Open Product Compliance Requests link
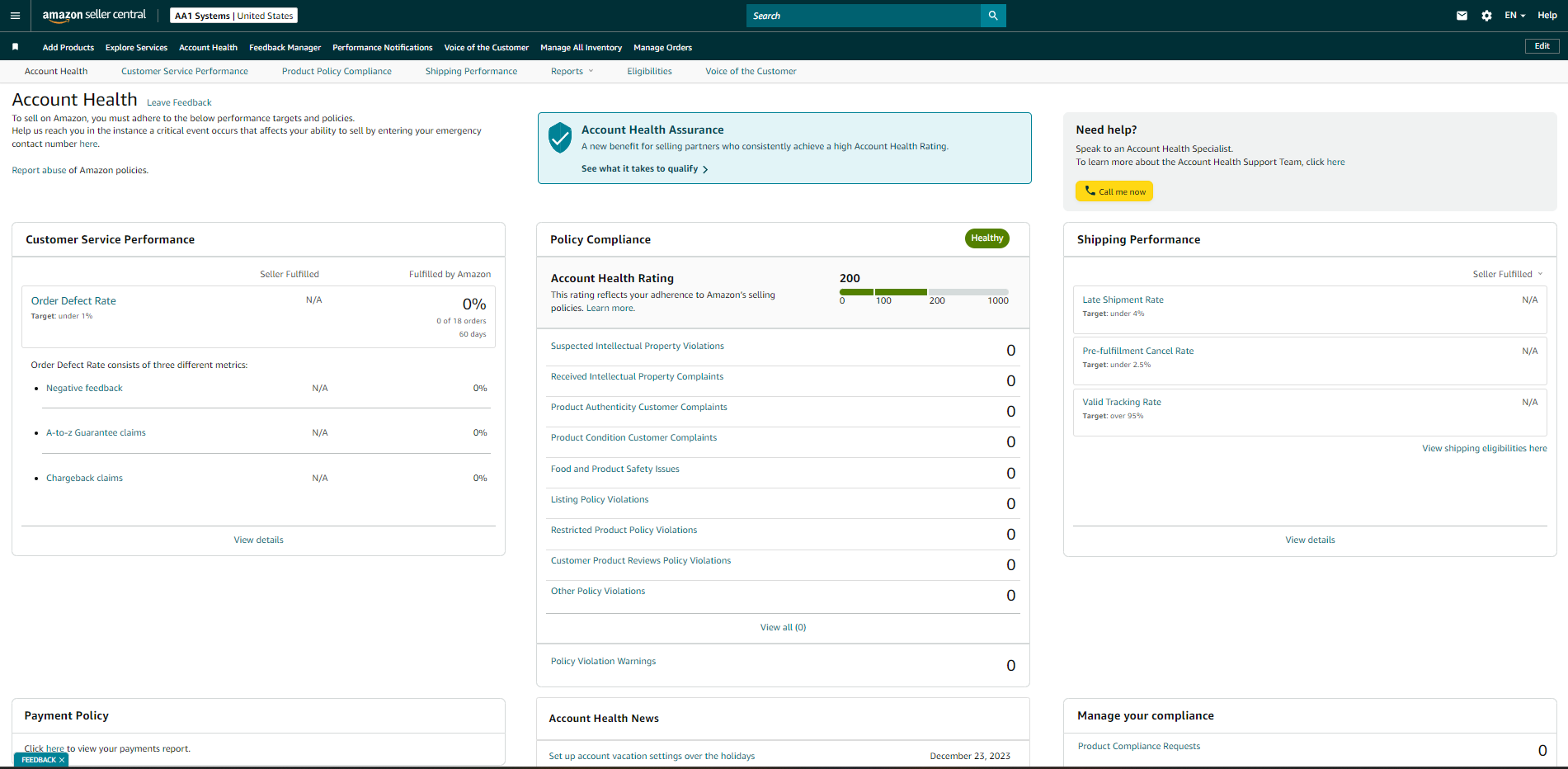 click(x=1138, y=747)
